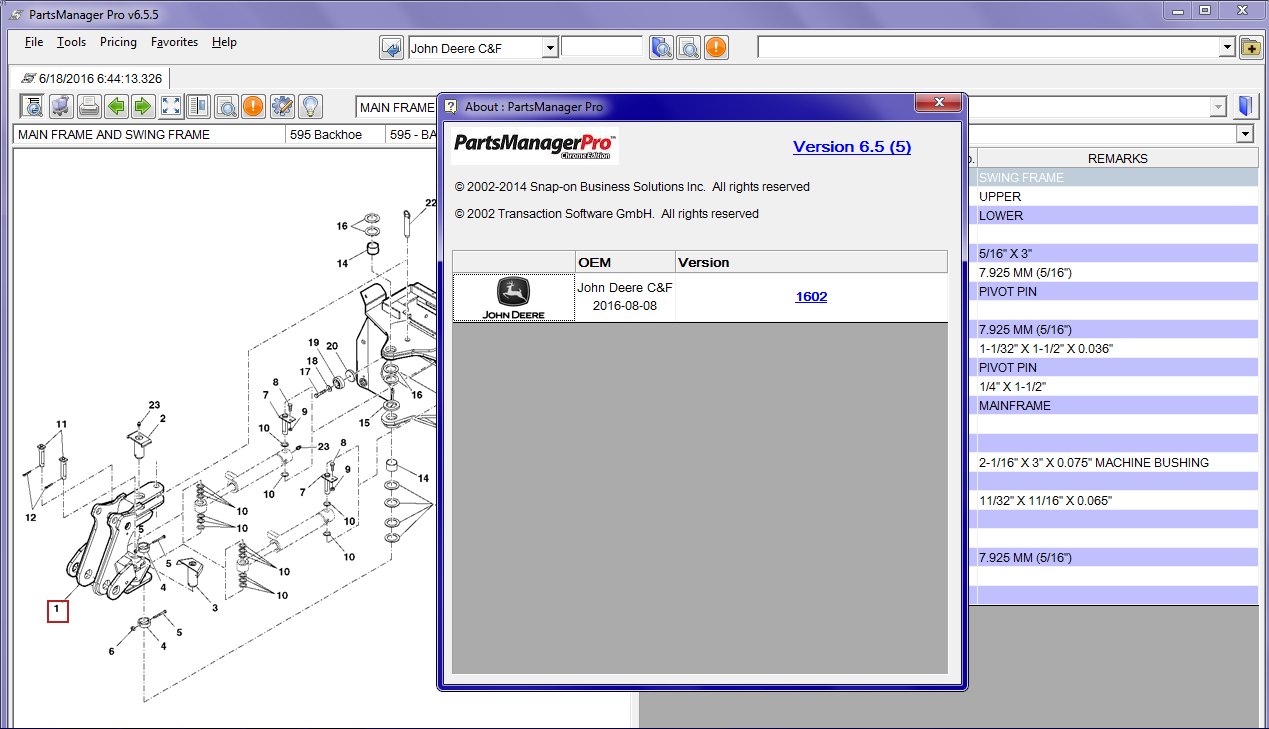
Task: Click the blue return arrow icon beside OEM selector
Action: [x=392, y=47]
